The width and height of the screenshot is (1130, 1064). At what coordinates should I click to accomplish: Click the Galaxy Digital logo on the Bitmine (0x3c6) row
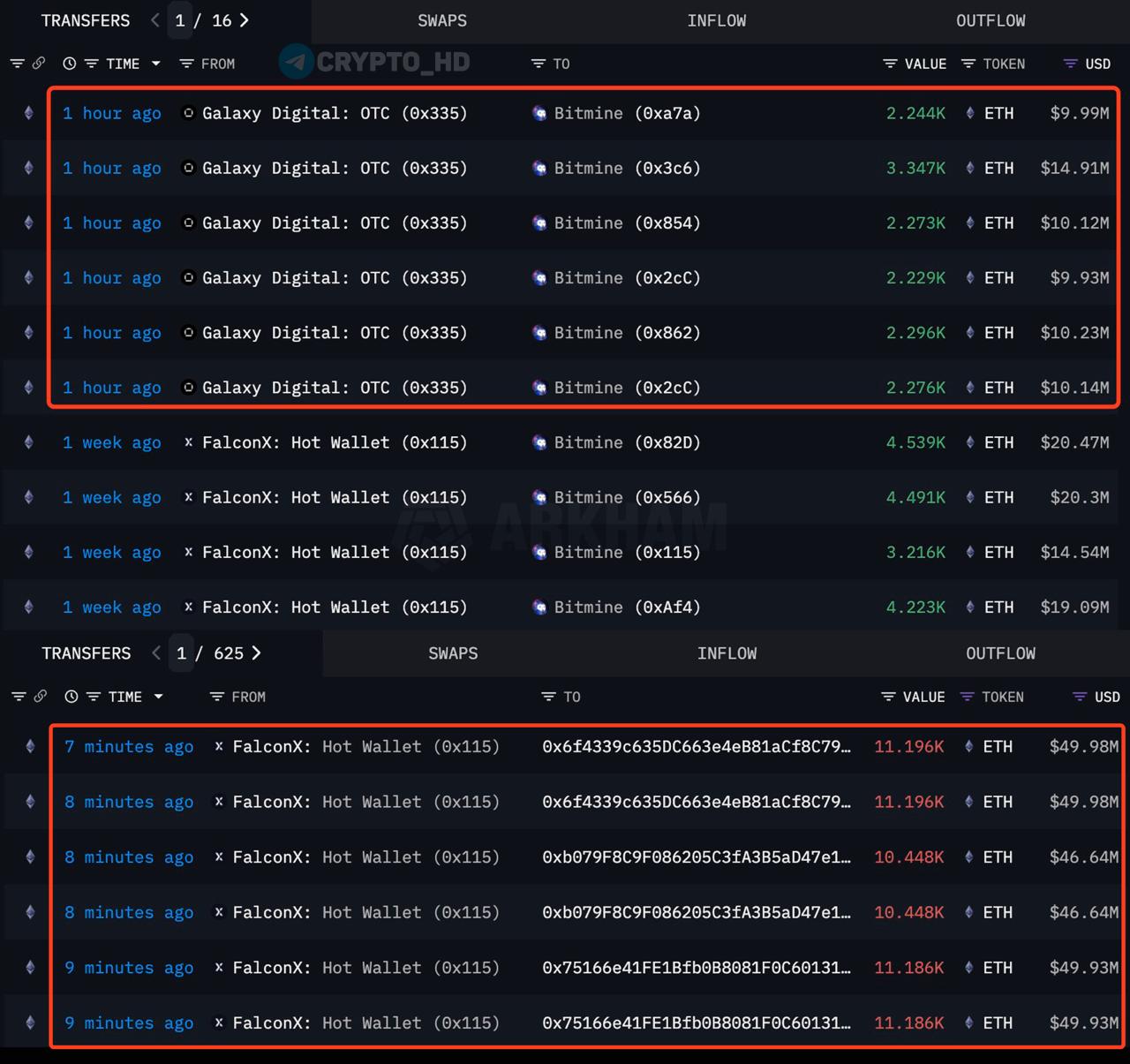click(x=188, y=168)
